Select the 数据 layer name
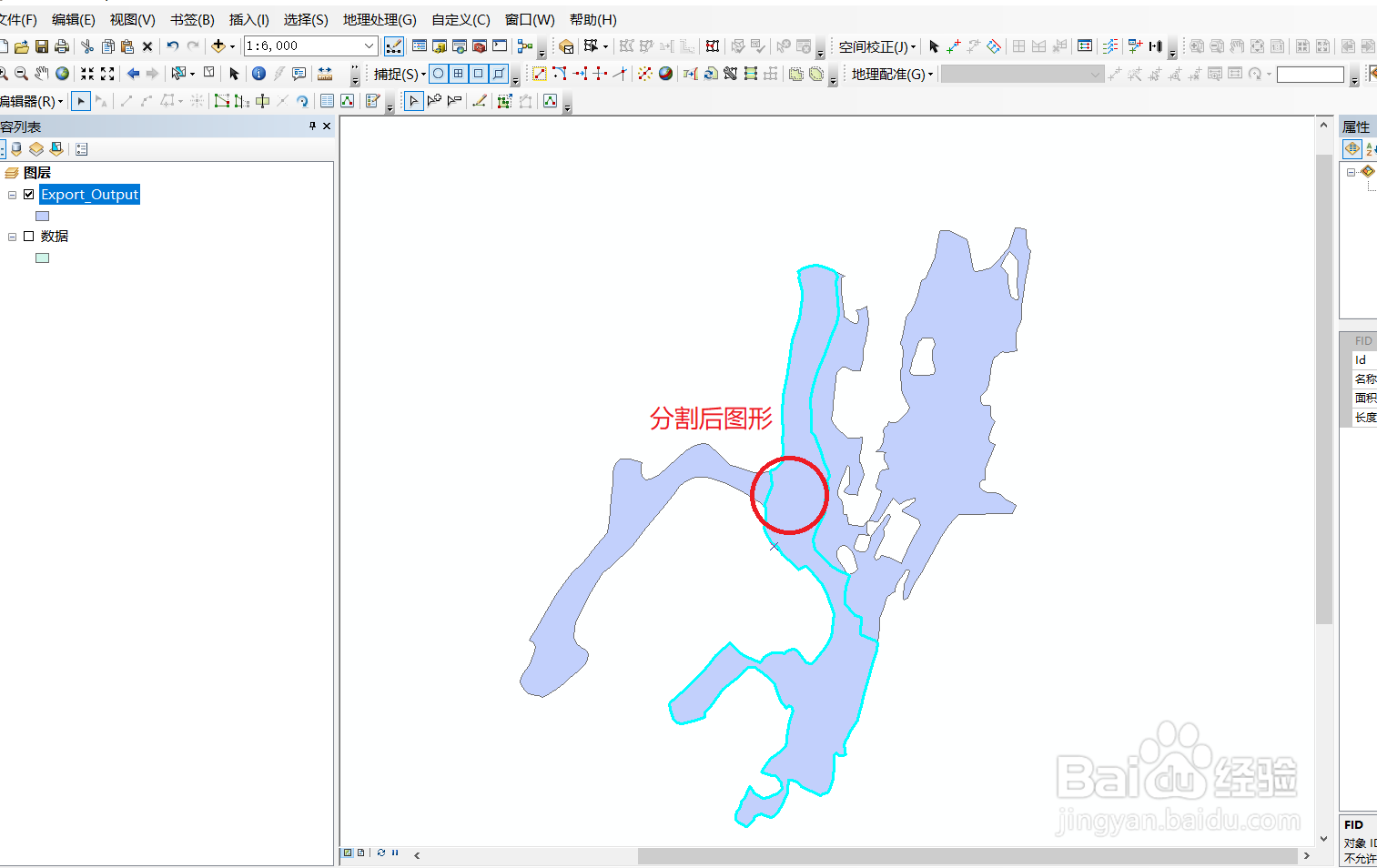The image size is (1377, 868). tap(55, 237)
